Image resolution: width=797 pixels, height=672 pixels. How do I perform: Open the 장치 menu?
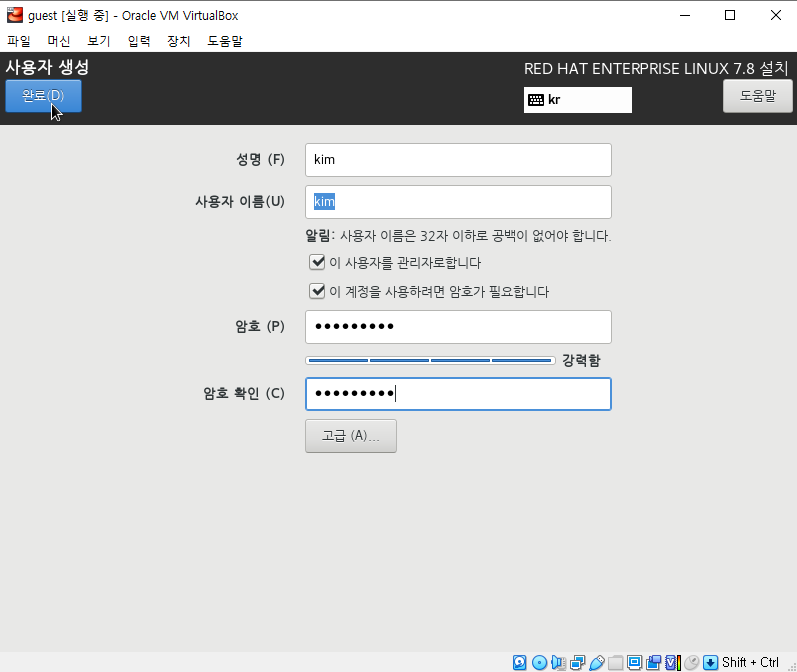[179, 41]
